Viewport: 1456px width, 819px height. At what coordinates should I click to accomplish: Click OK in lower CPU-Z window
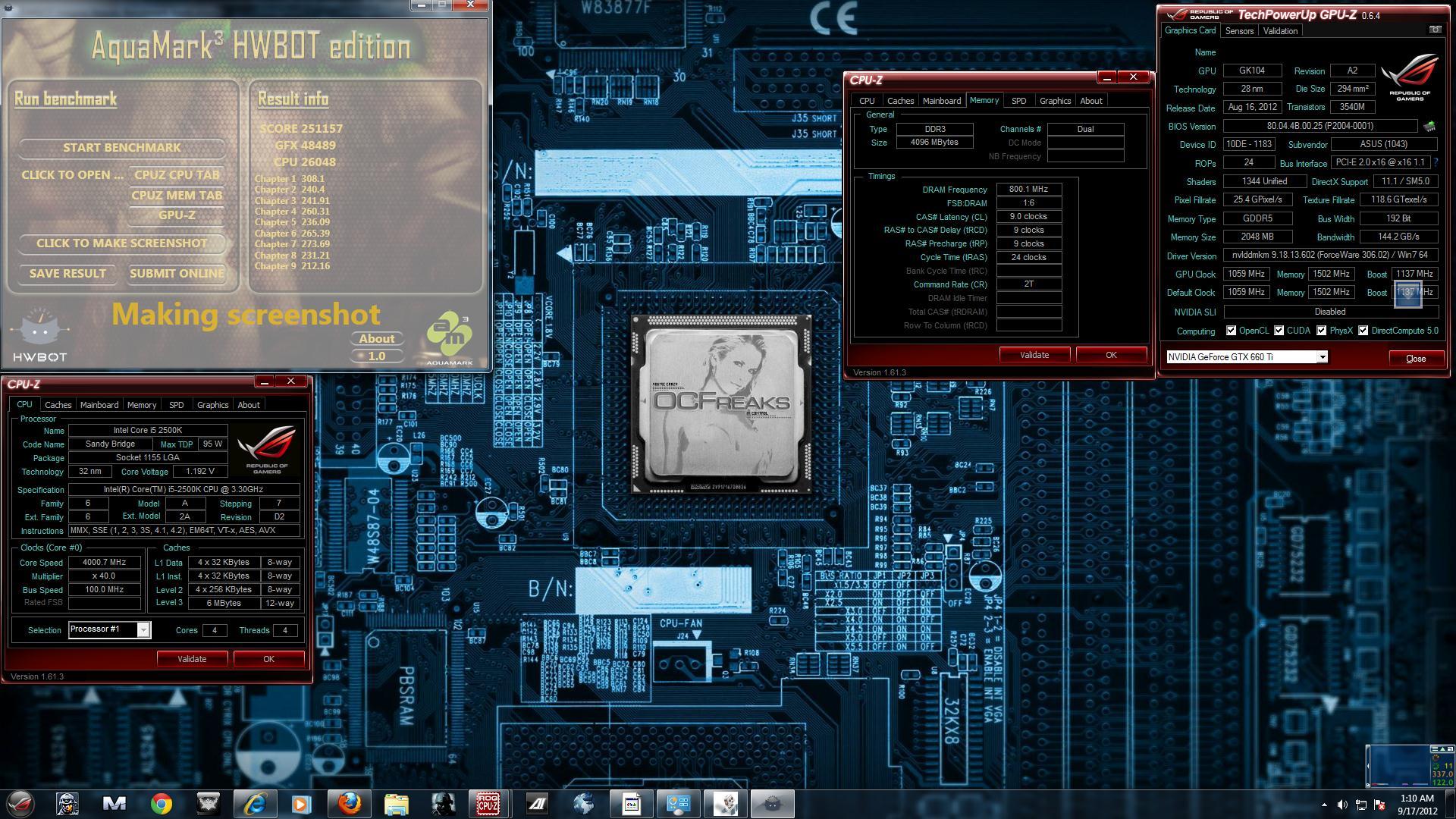268,659
